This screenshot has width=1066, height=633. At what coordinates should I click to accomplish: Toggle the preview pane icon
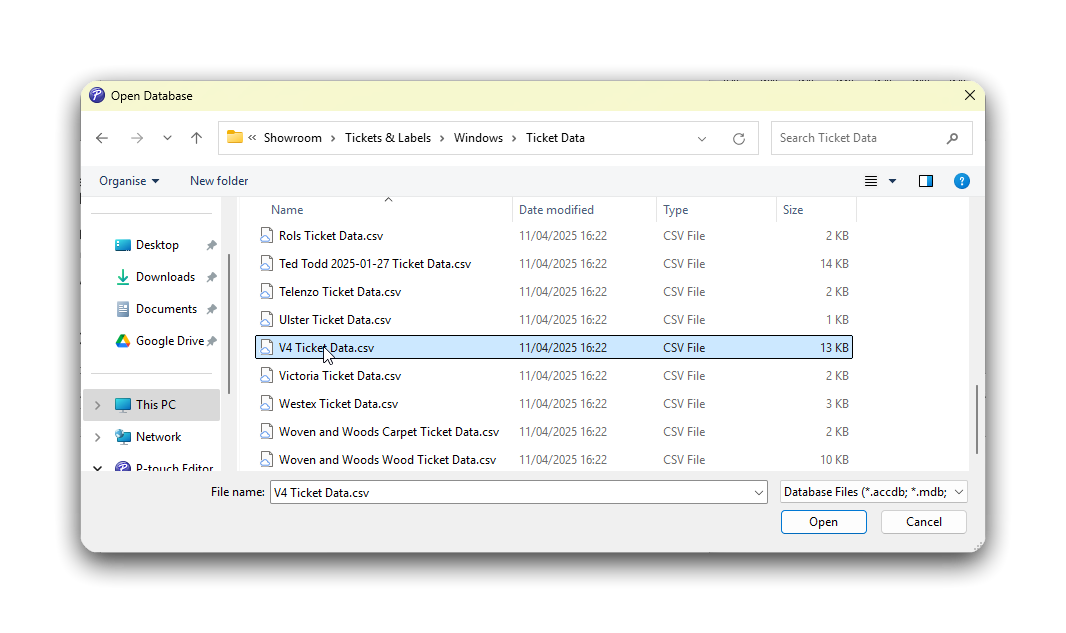point(926,181)
